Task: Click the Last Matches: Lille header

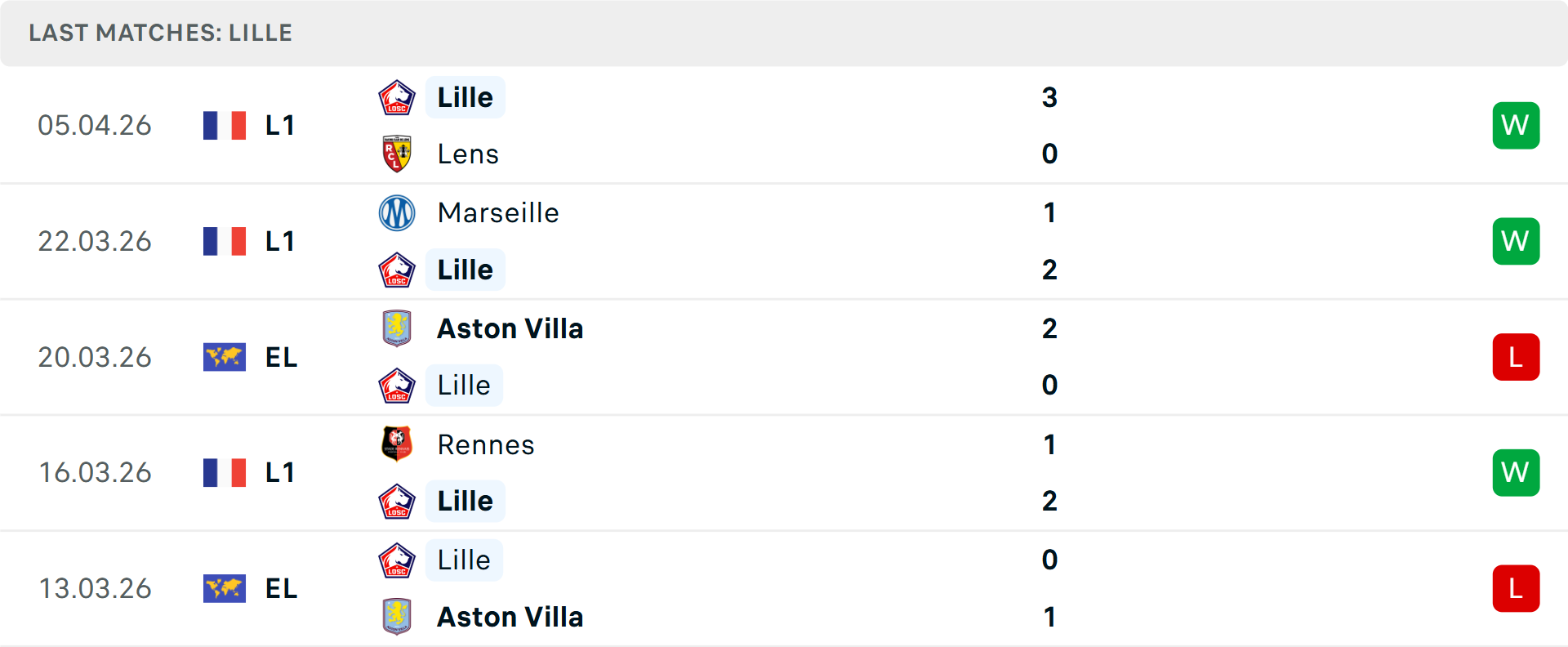Action: pyautogui.click(x=161, y=33)
